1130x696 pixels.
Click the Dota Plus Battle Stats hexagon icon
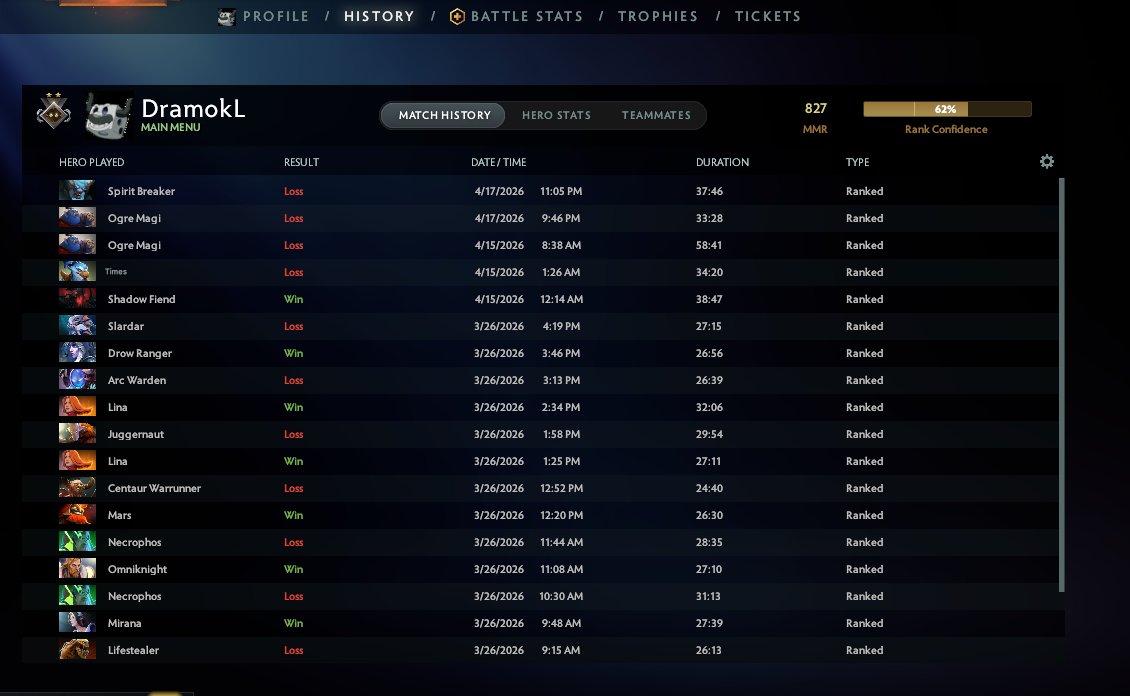coord(457,17)
